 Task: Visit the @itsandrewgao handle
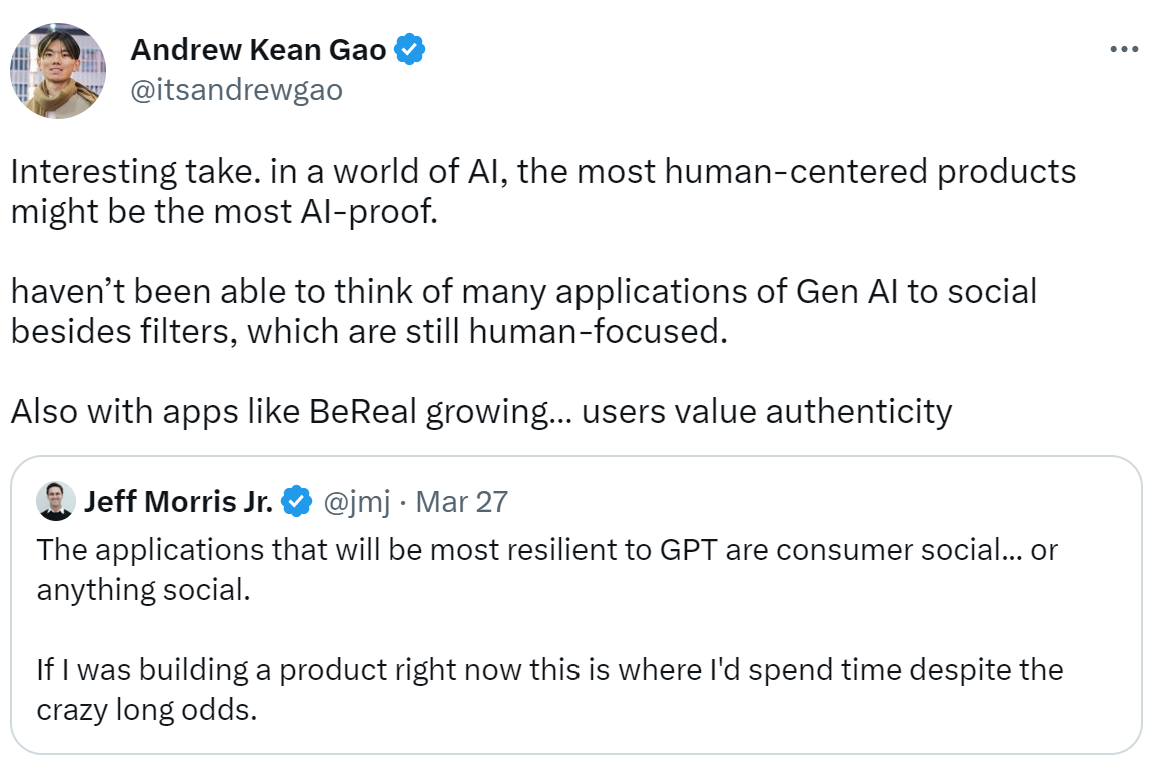(x=237, y=90)
